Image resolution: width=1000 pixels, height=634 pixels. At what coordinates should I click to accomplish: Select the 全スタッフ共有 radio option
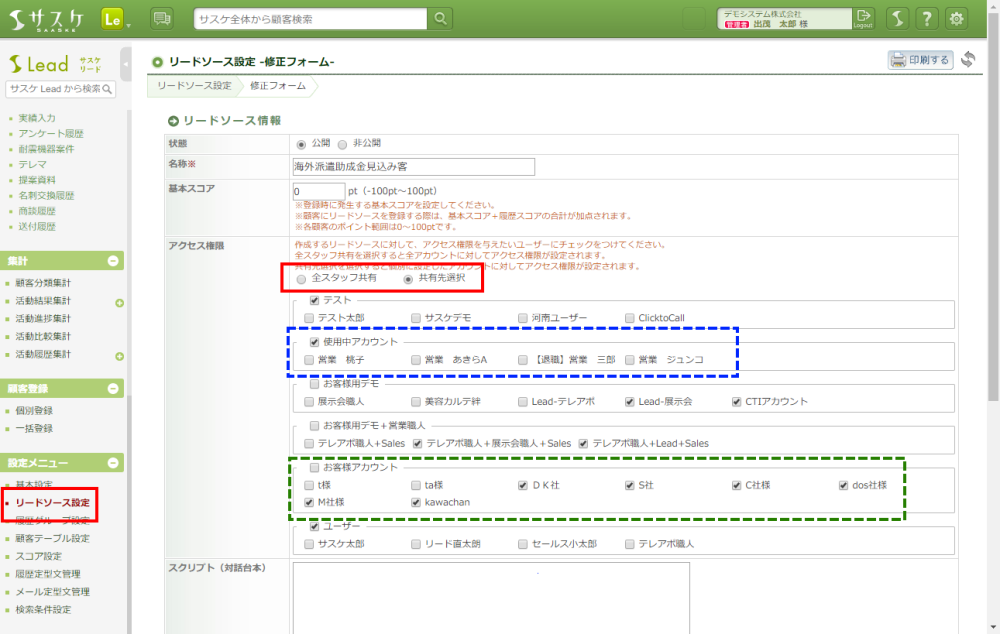[x=302, y=279]
